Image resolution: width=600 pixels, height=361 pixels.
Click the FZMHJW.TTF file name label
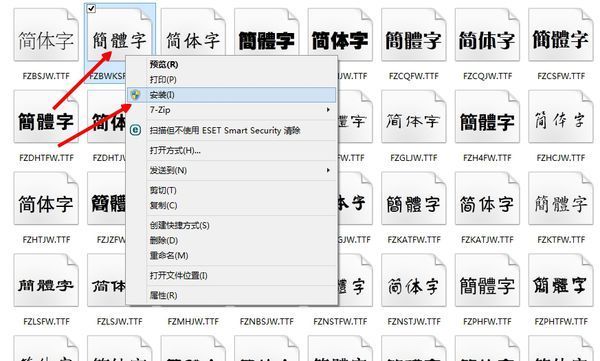point(193,321)
